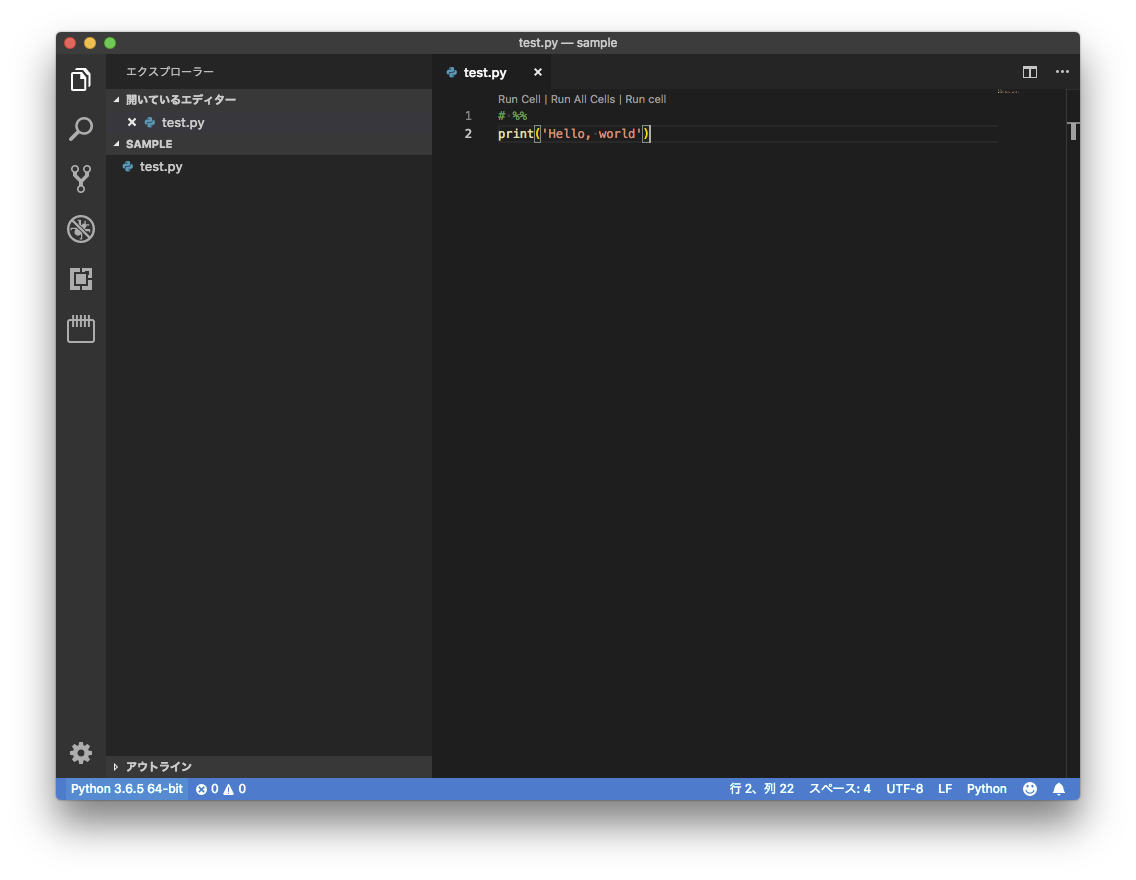Screen dimensions: 1136x880
Task: Change indentation via スペース: 4
Action: (840, 789)
